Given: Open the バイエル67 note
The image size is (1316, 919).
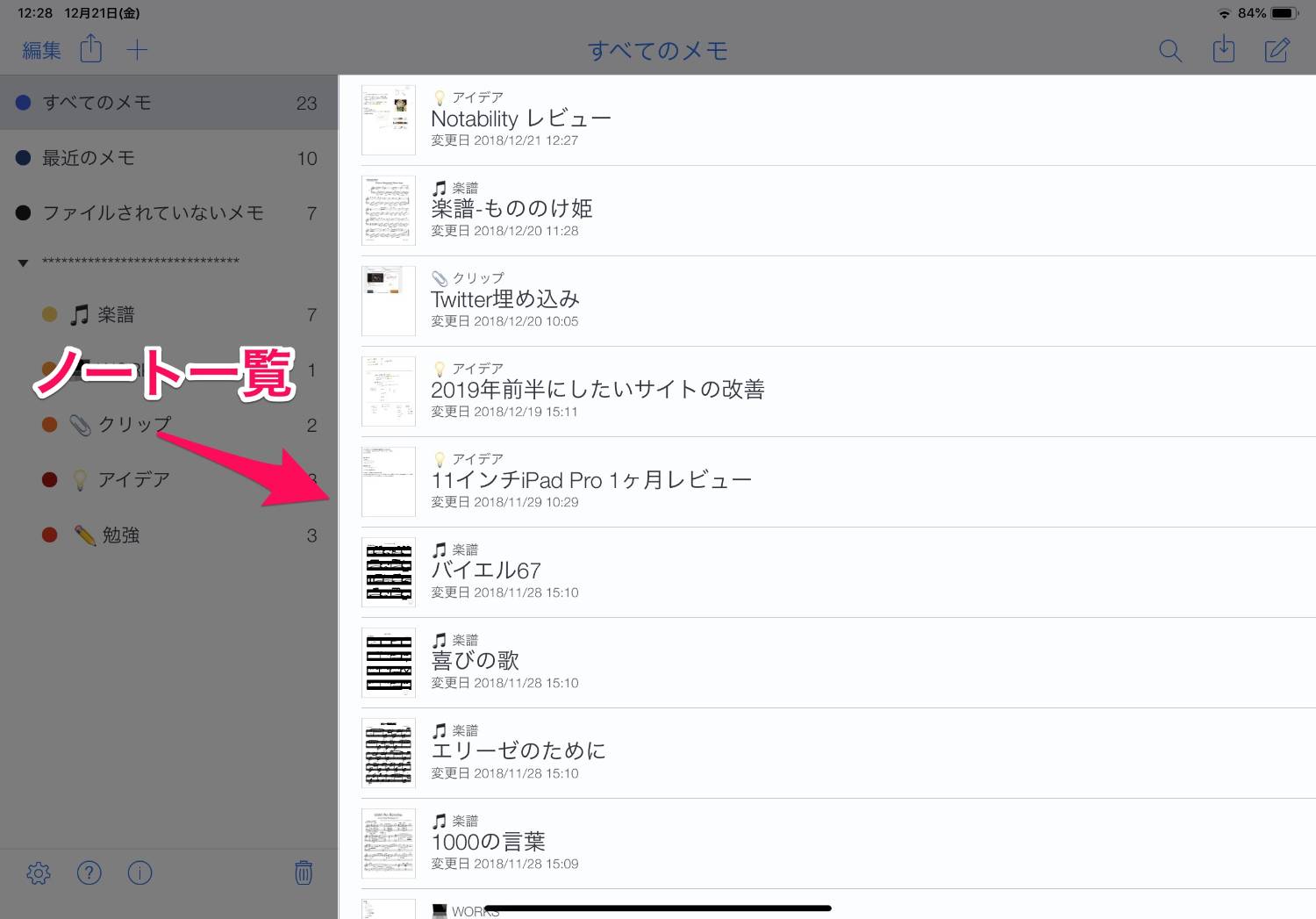Looking at the screenshot, I should [x=827, y=572].
